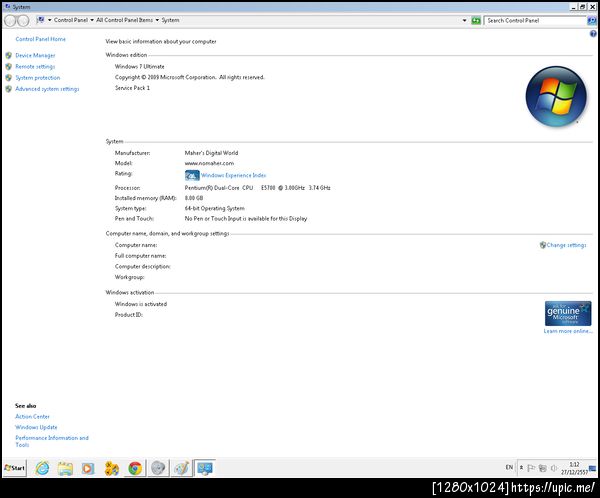Click the Windows 7 Ultimate text
600x498 pixels.
140,67
